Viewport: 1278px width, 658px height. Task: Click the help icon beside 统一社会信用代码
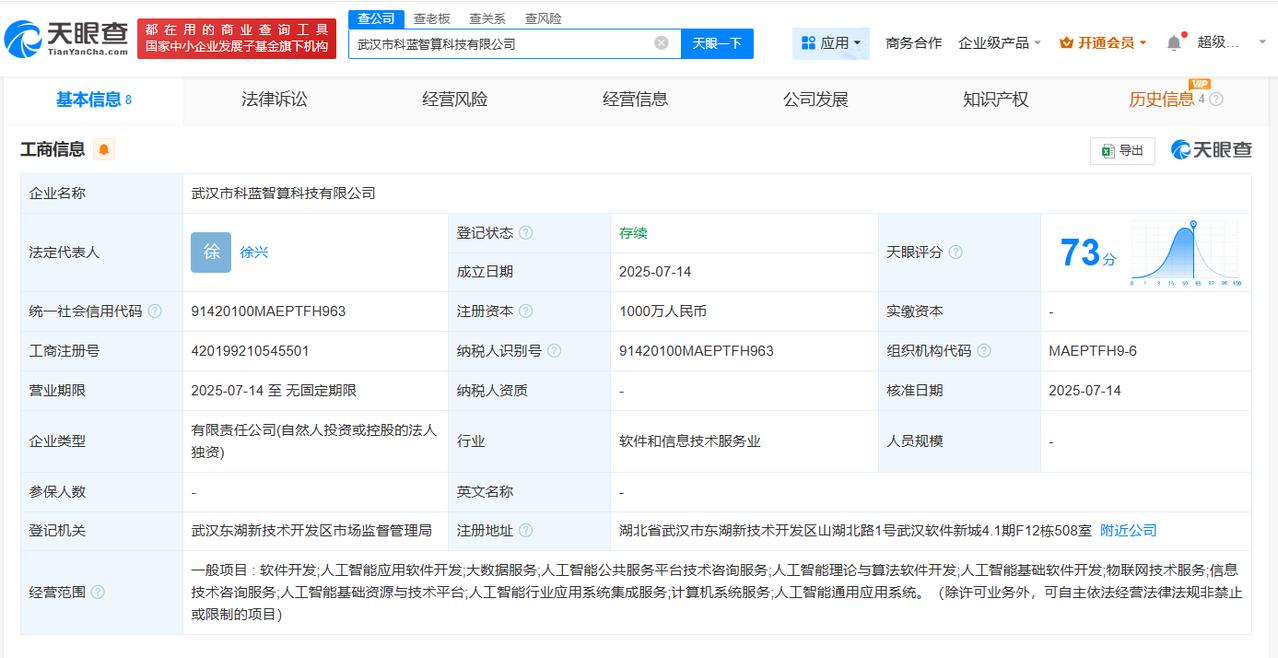(x=155, y=311)
